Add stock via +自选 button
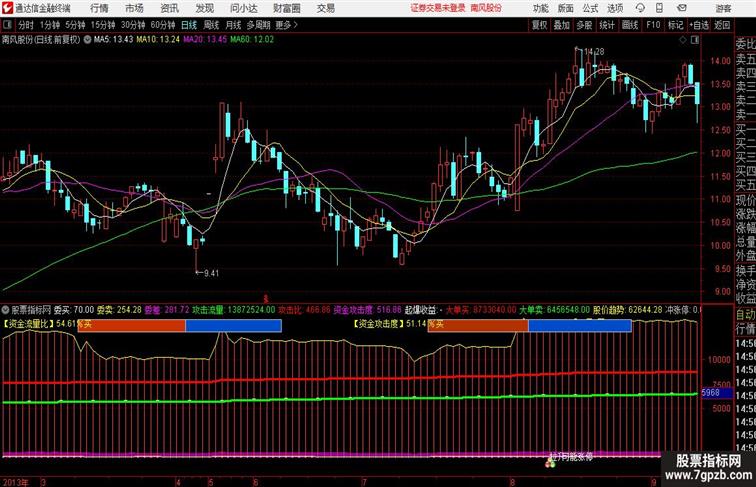This screenshot has width=756, height=487. [x=699, y=25]
